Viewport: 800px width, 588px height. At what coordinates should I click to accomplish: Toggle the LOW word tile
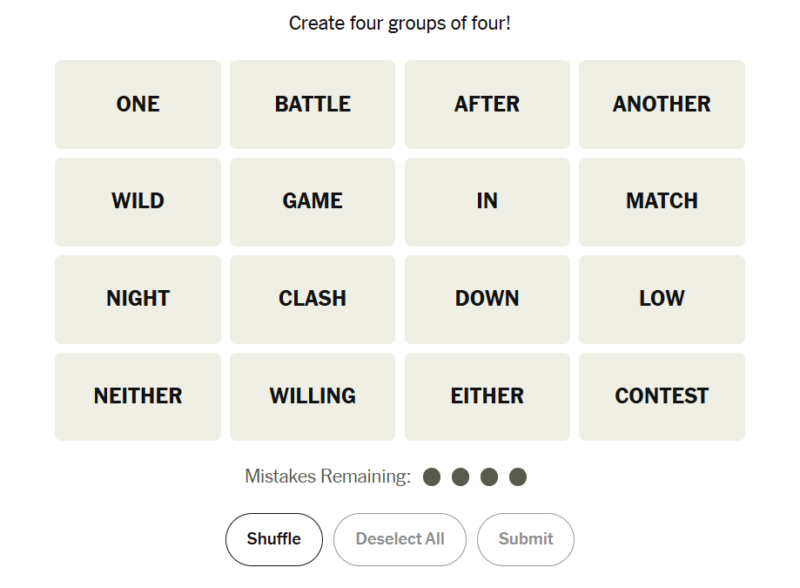(662, 298)
